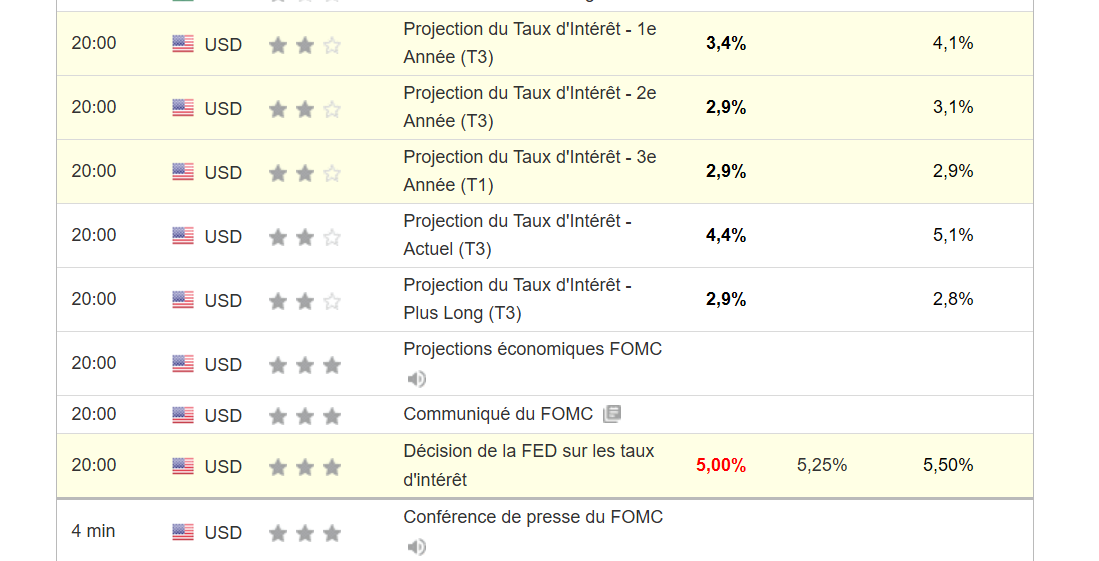Click US flag in Décision de la FED row
This screenshot has height=561, width=1099.
[183, 466]
